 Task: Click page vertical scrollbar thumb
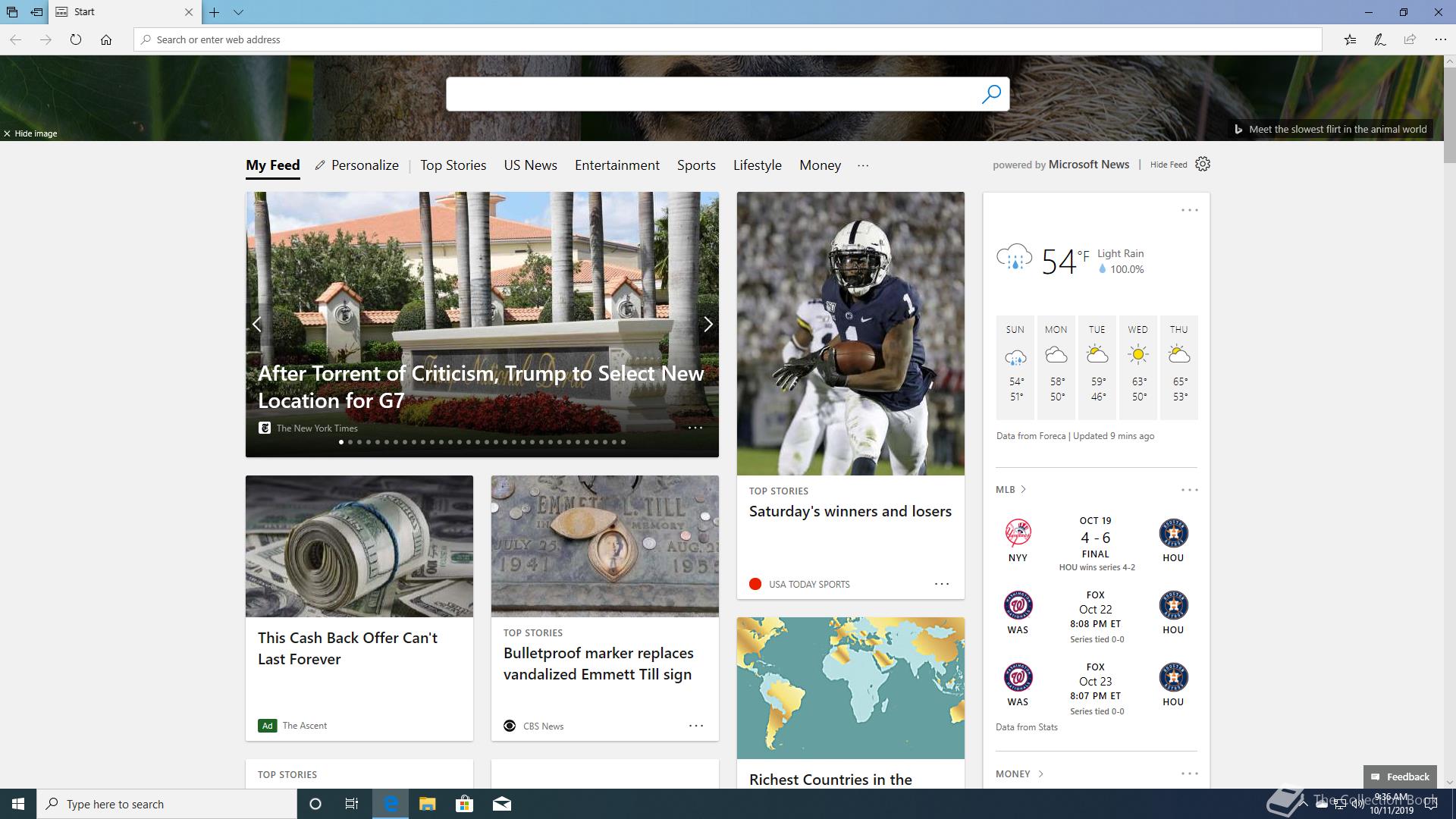pyautogui.click(x=1449, y=115)
